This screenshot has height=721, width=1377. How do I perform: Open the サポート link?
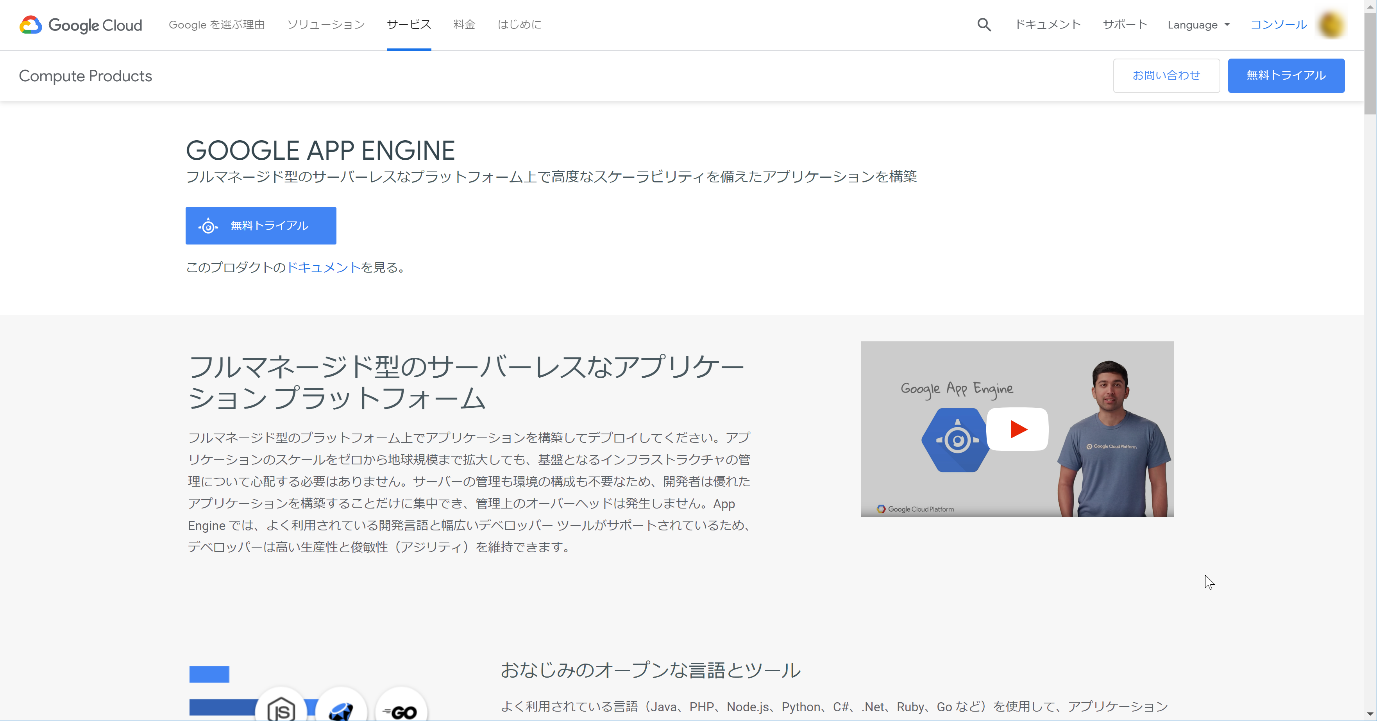[x=1125, y=25]
